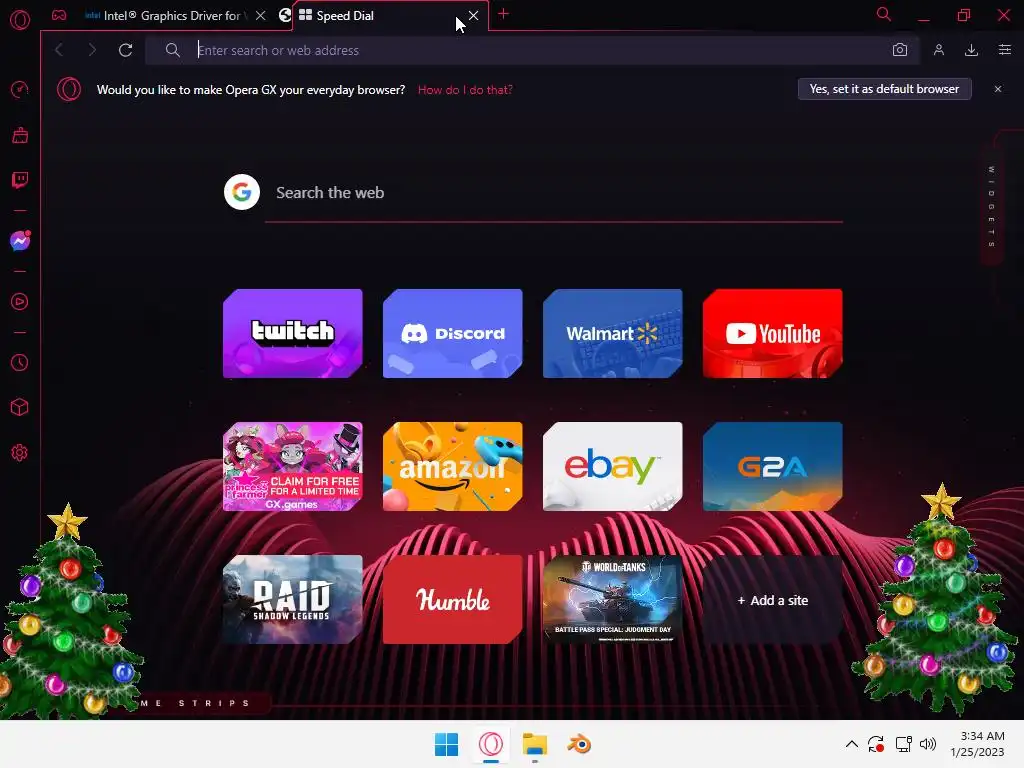Image resolution: width=1024 pixels, height=768 pixels.
Task: Go back with the back arrow
Action: coord(59,50)
